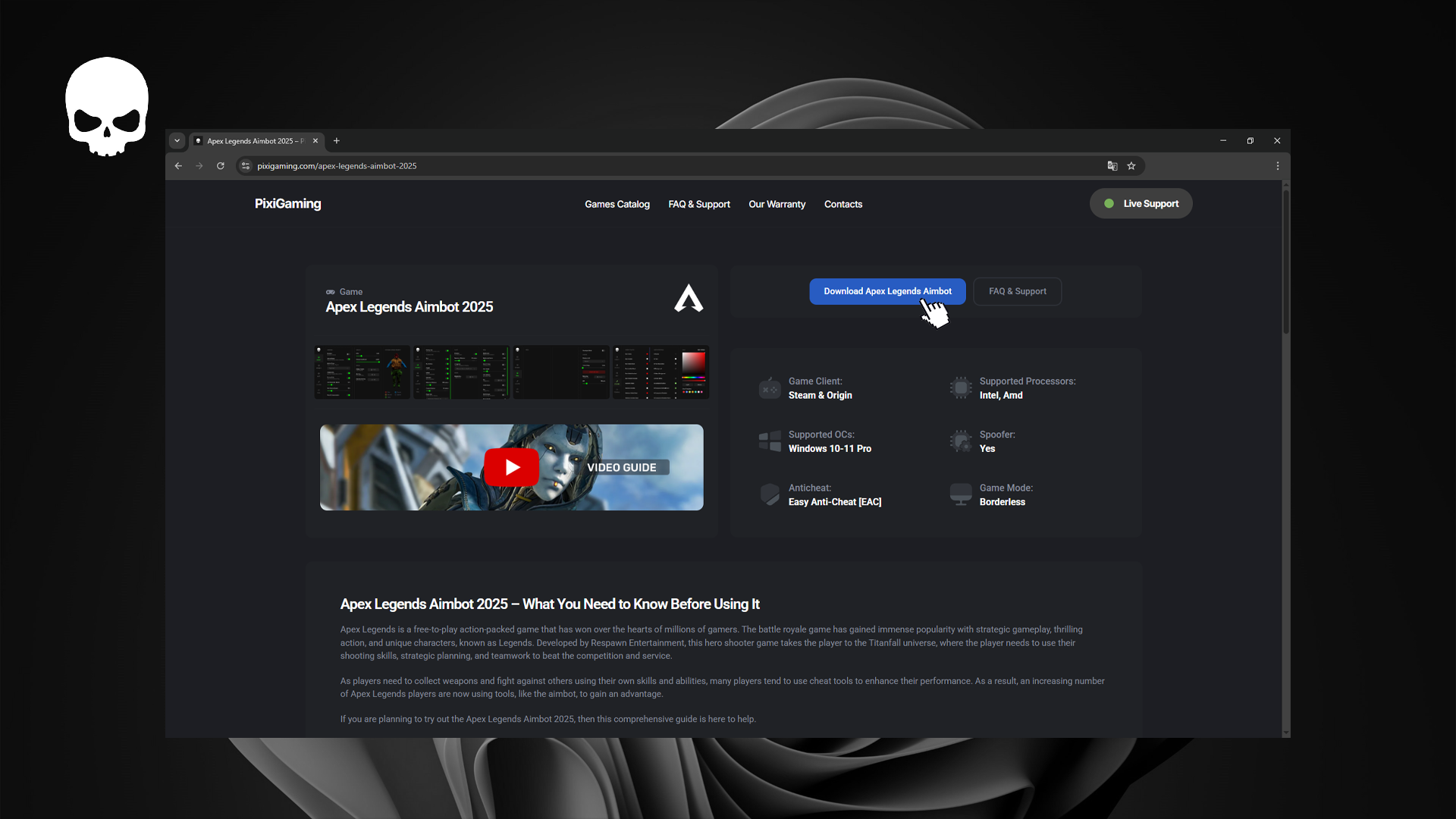Click the Windows logo icon
This screenshot has width=1456, height=819.
click(x=770, y=441)
